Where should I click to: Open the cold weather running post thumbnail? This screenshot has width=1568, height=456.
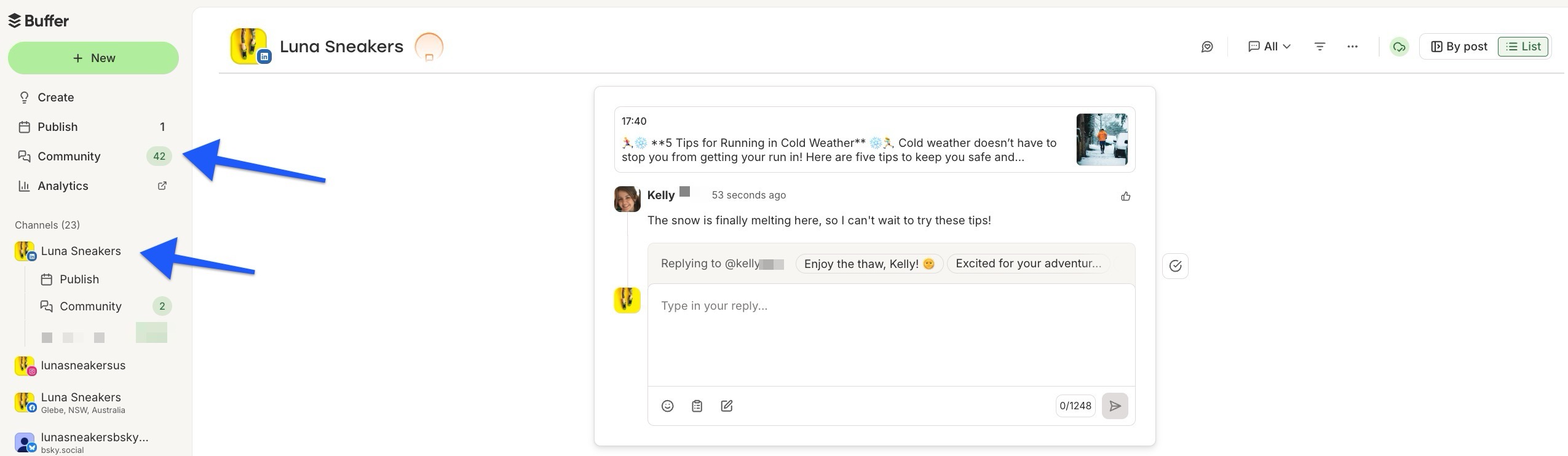click(x=1102, y=140)
